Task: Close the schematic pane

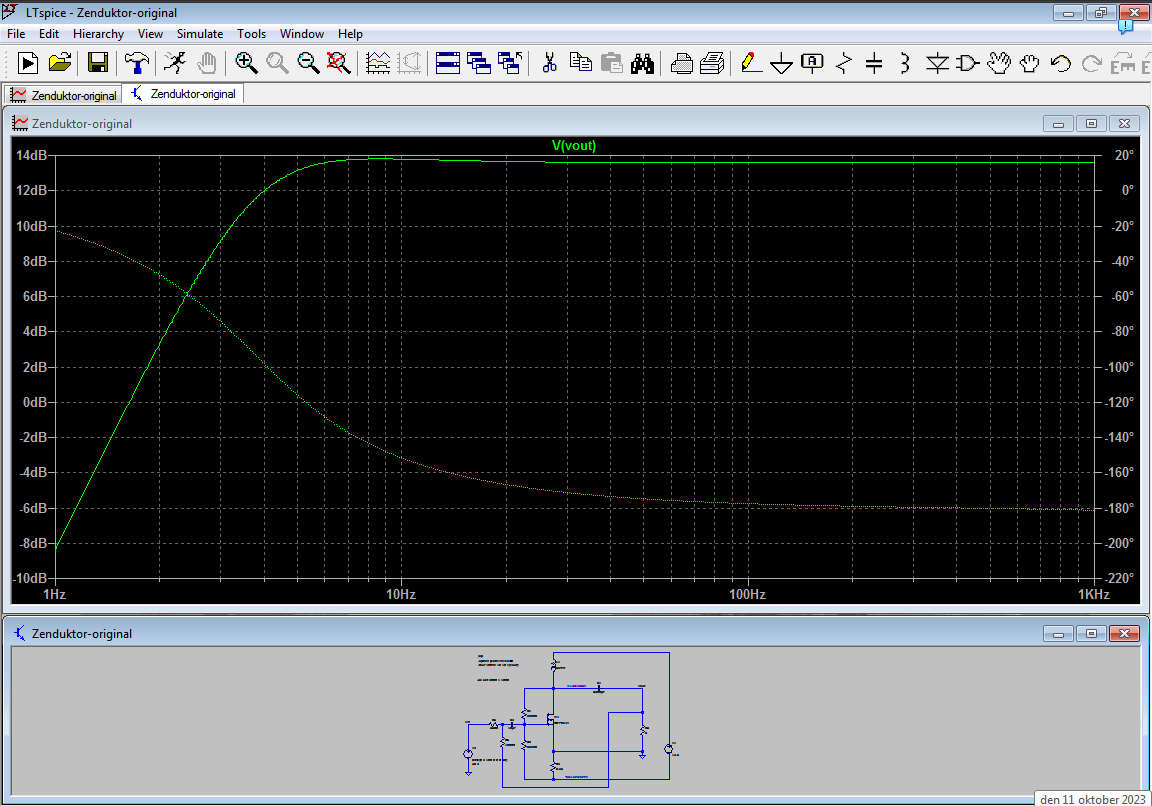Action: (x=1124, y=633)
